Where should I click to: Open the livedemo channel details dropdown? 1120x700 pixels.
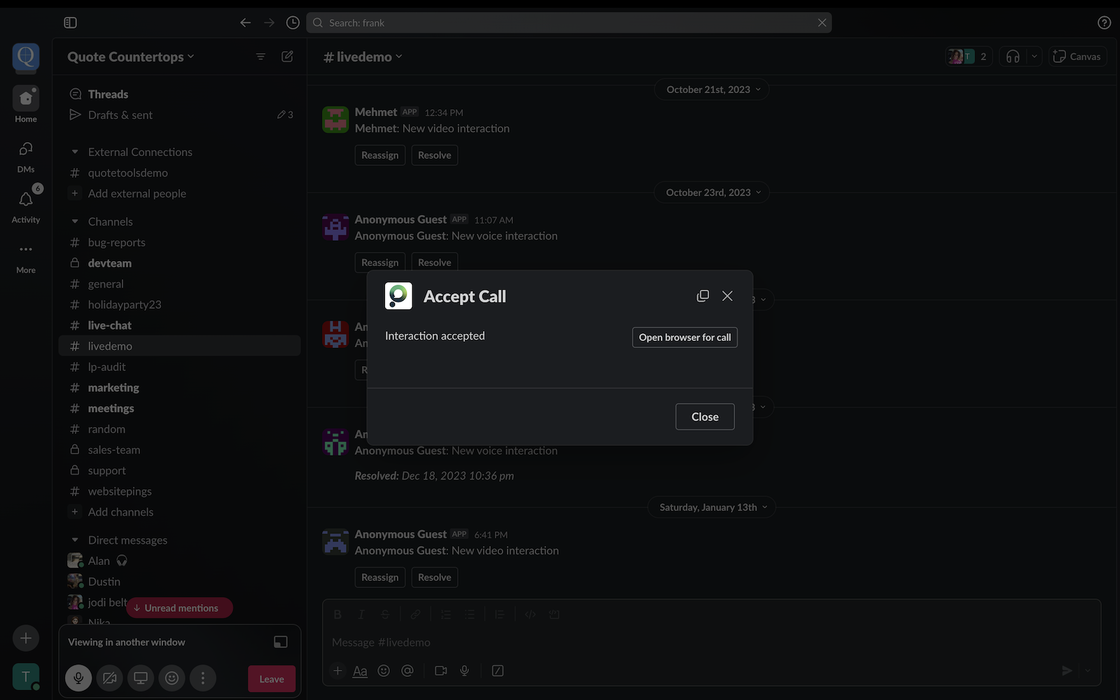(363, 56)
